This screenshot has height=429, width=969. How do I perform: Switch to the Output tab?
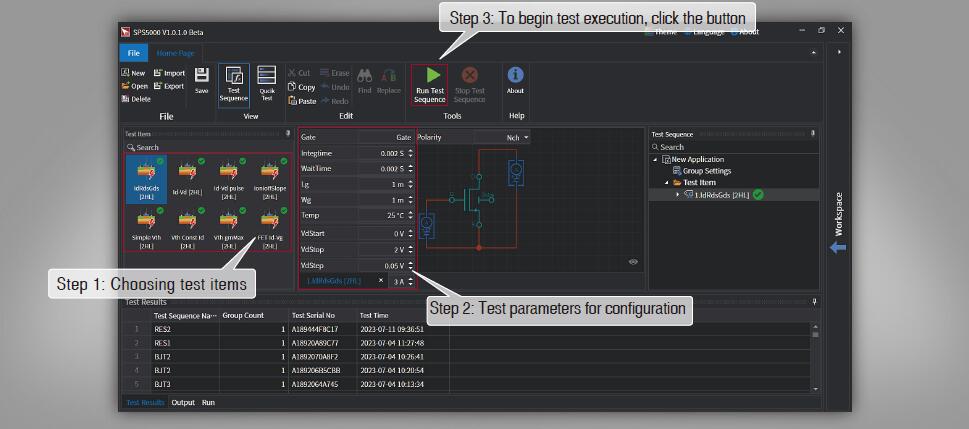(x=183, y=402)
